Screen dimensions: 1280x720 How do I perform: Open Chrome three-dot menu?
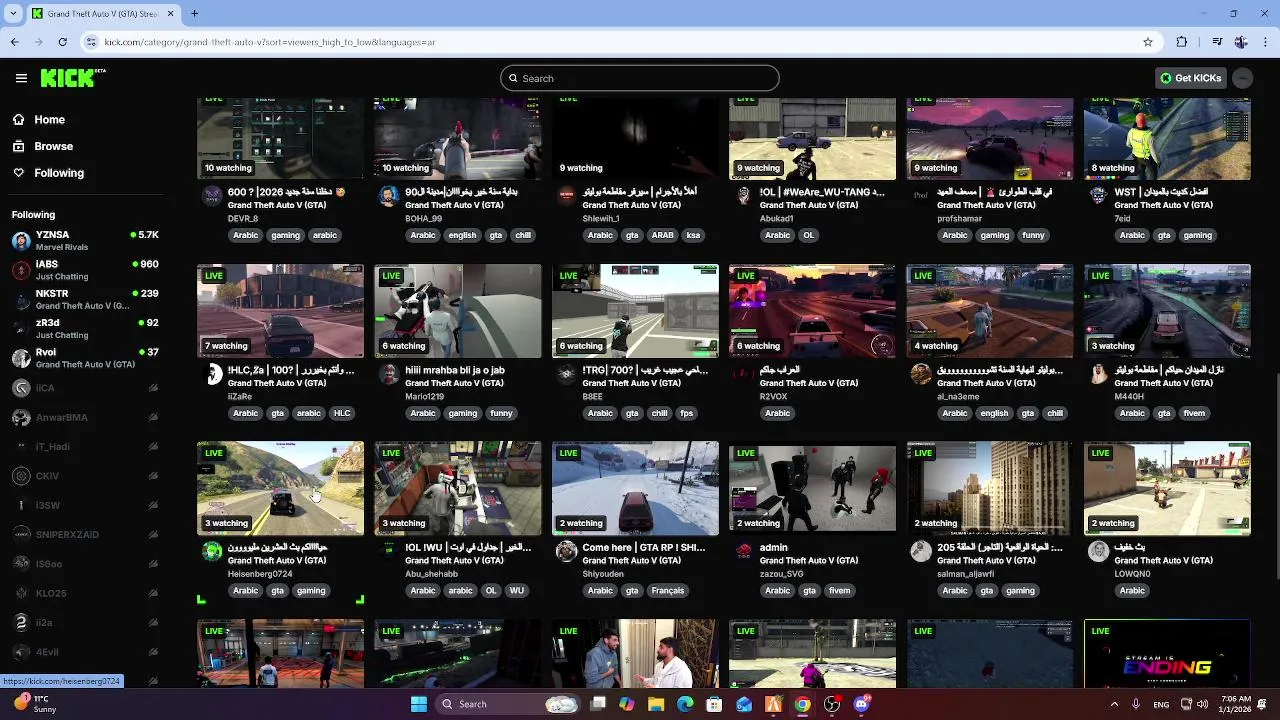point(1265,42)
